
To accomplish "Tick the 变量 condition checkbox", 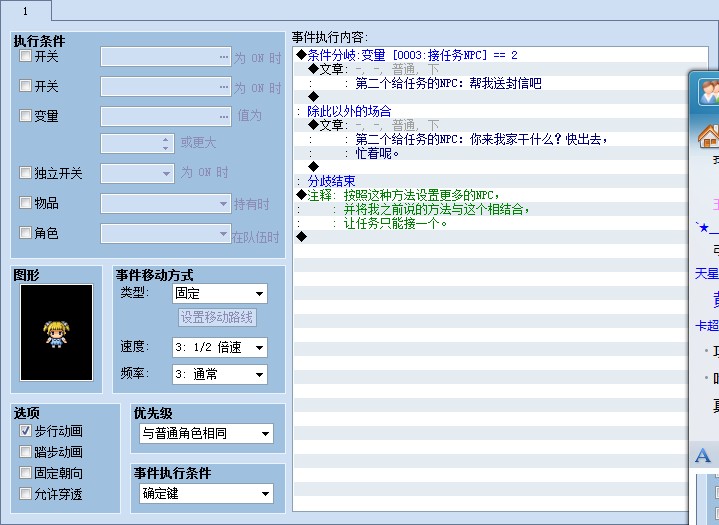I will click(25, 116).
